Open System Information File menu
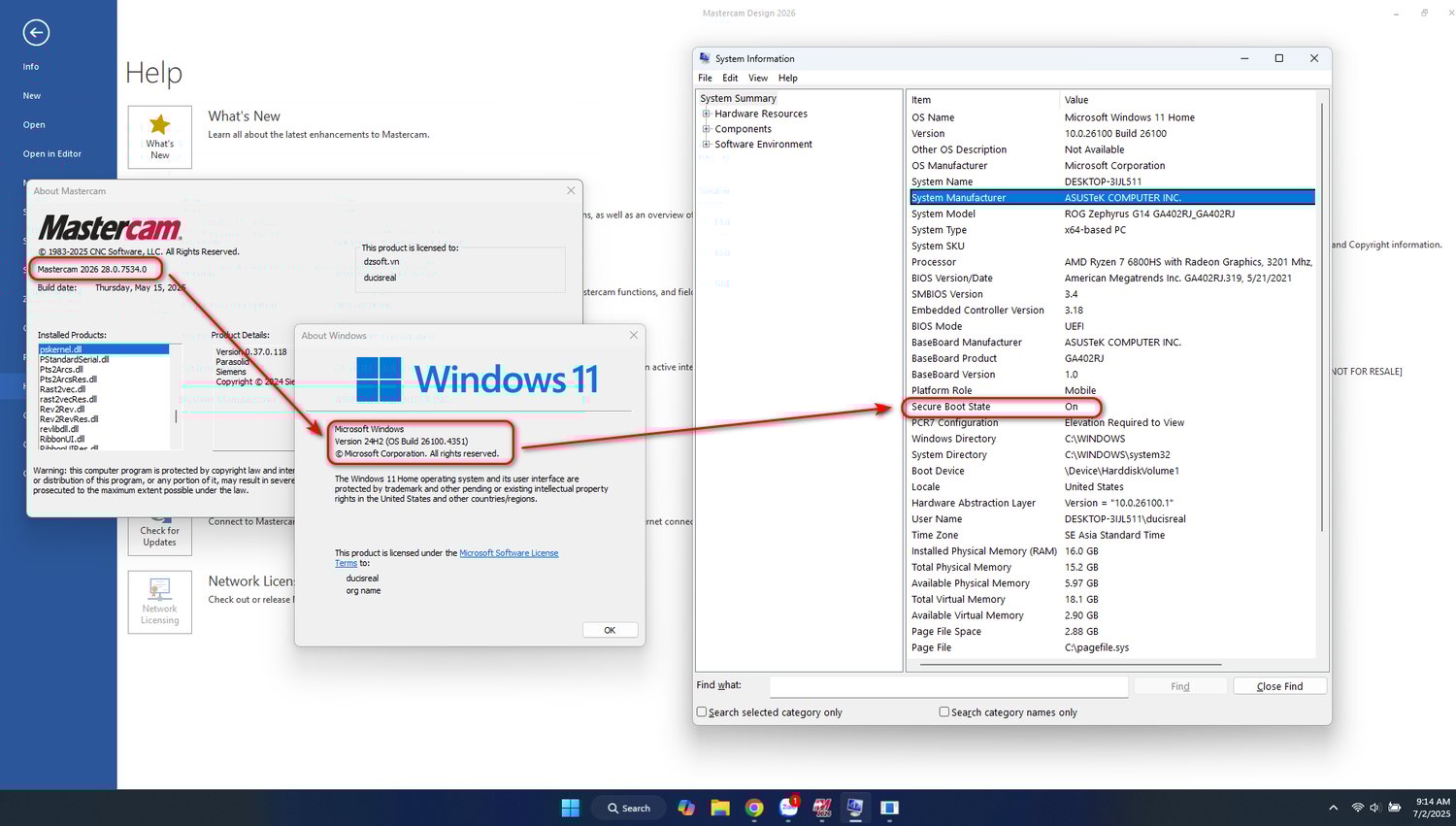The width and height of the screenshot is (1456, 826). 705,78
